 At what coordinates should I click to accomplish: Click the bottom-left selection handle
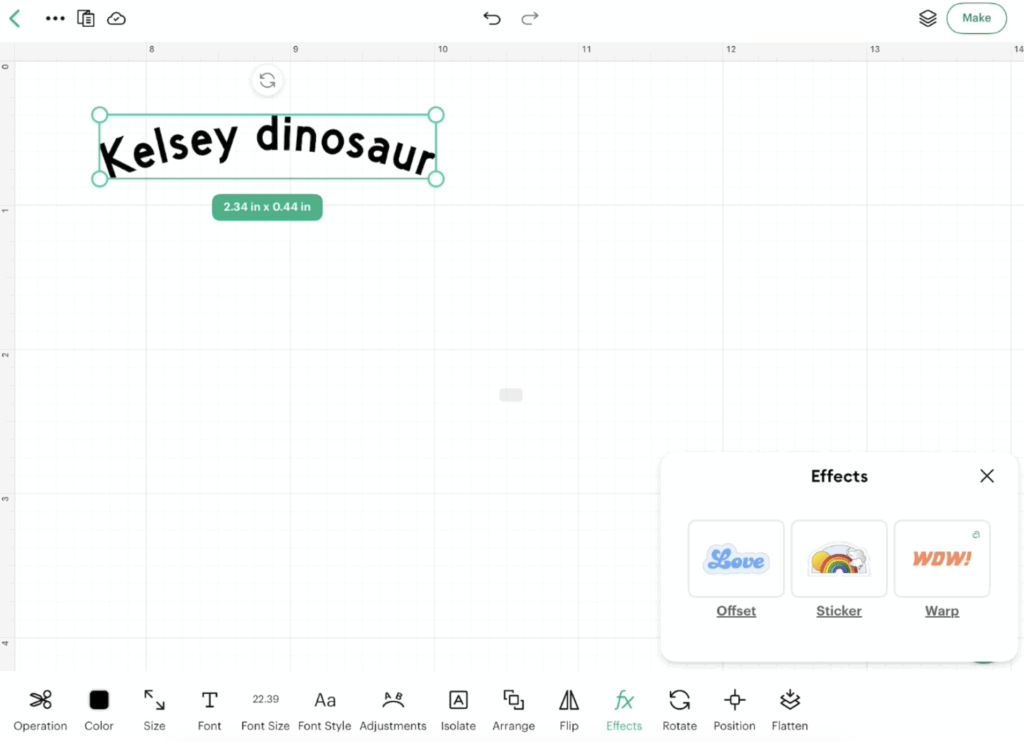tap(99, 178)
